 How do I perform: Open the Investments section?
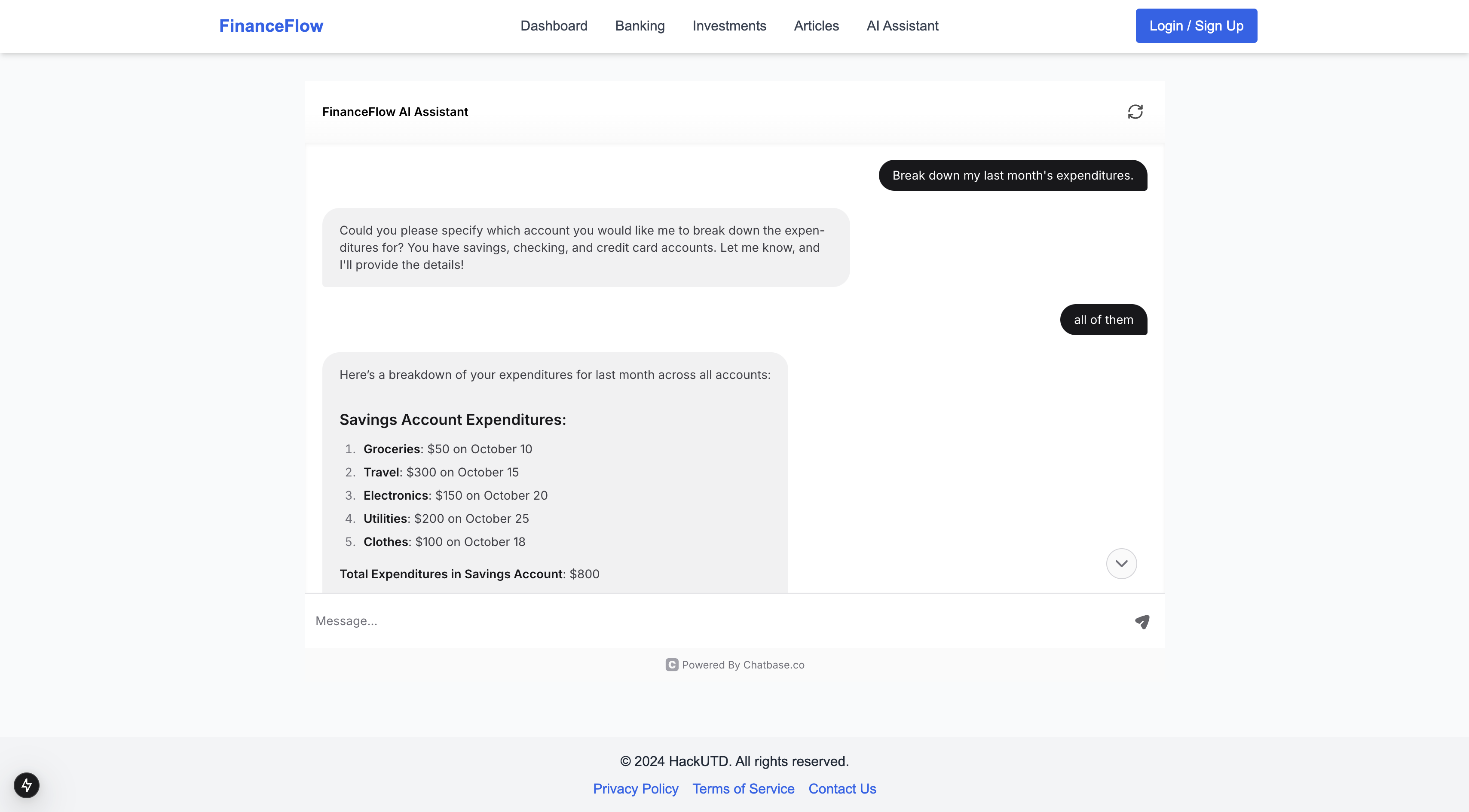point(729,26)
